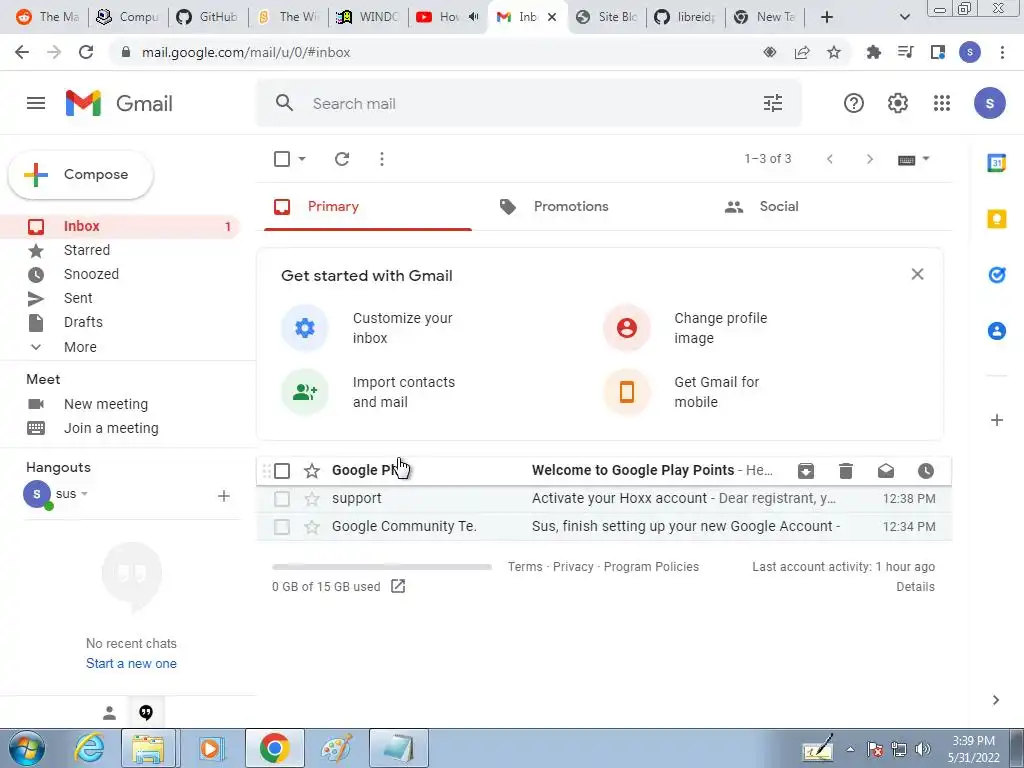This screenshot has height=768, width=1024.
Task: Star the support email
Action: coord(312,499)
